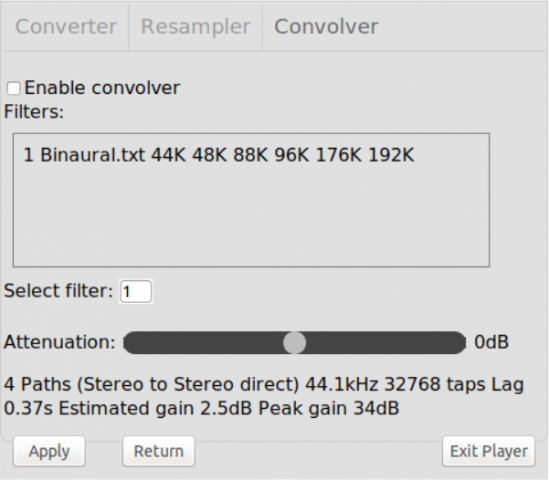Screen dimensions: 549x480
Task: Go back using the Return button
Action: tap(159, 451)
